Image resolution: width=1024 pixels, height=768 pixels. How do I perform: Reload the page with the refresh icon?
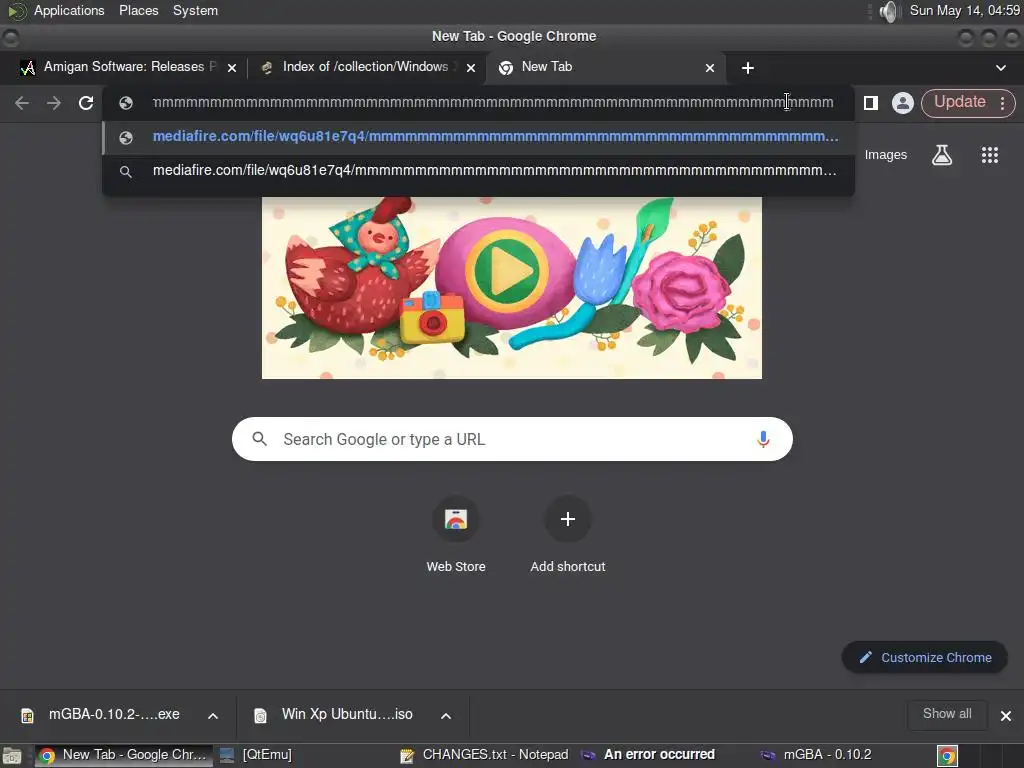(86, 103)
